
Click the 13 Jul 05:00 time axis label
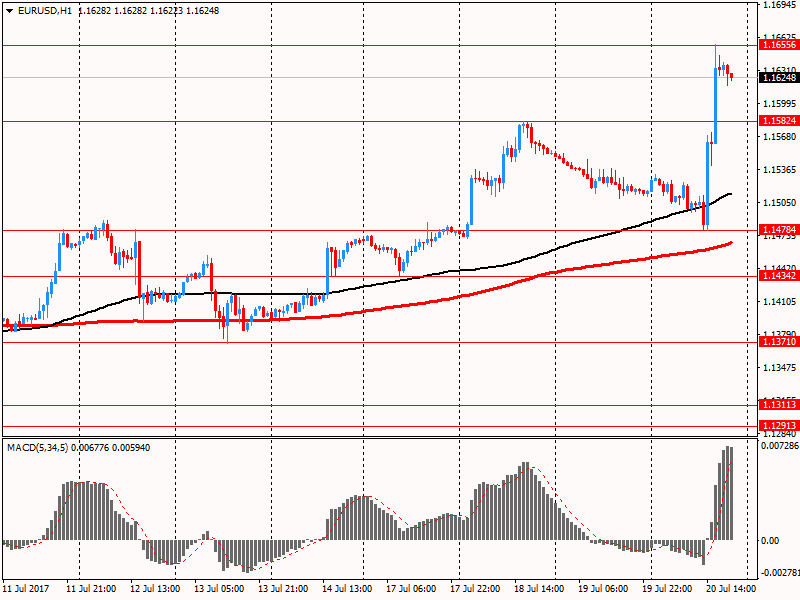(x=219, y=589)
